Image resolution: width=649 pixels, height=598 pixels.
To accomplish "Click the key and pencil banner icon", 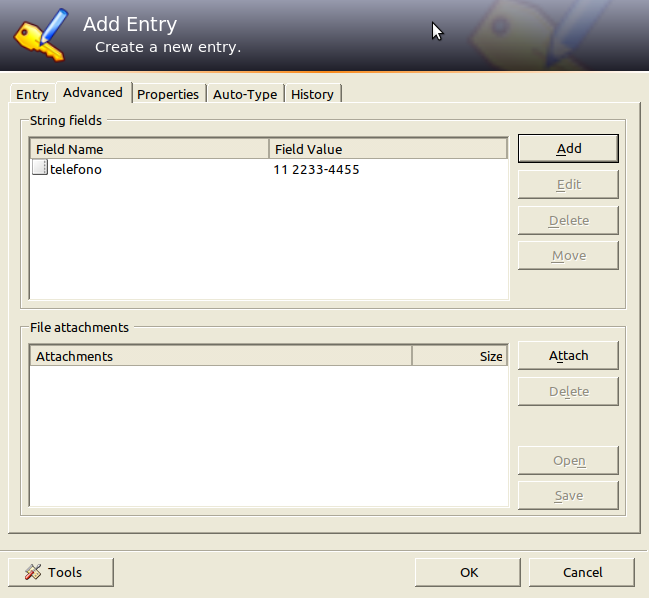I will point(40,34).
